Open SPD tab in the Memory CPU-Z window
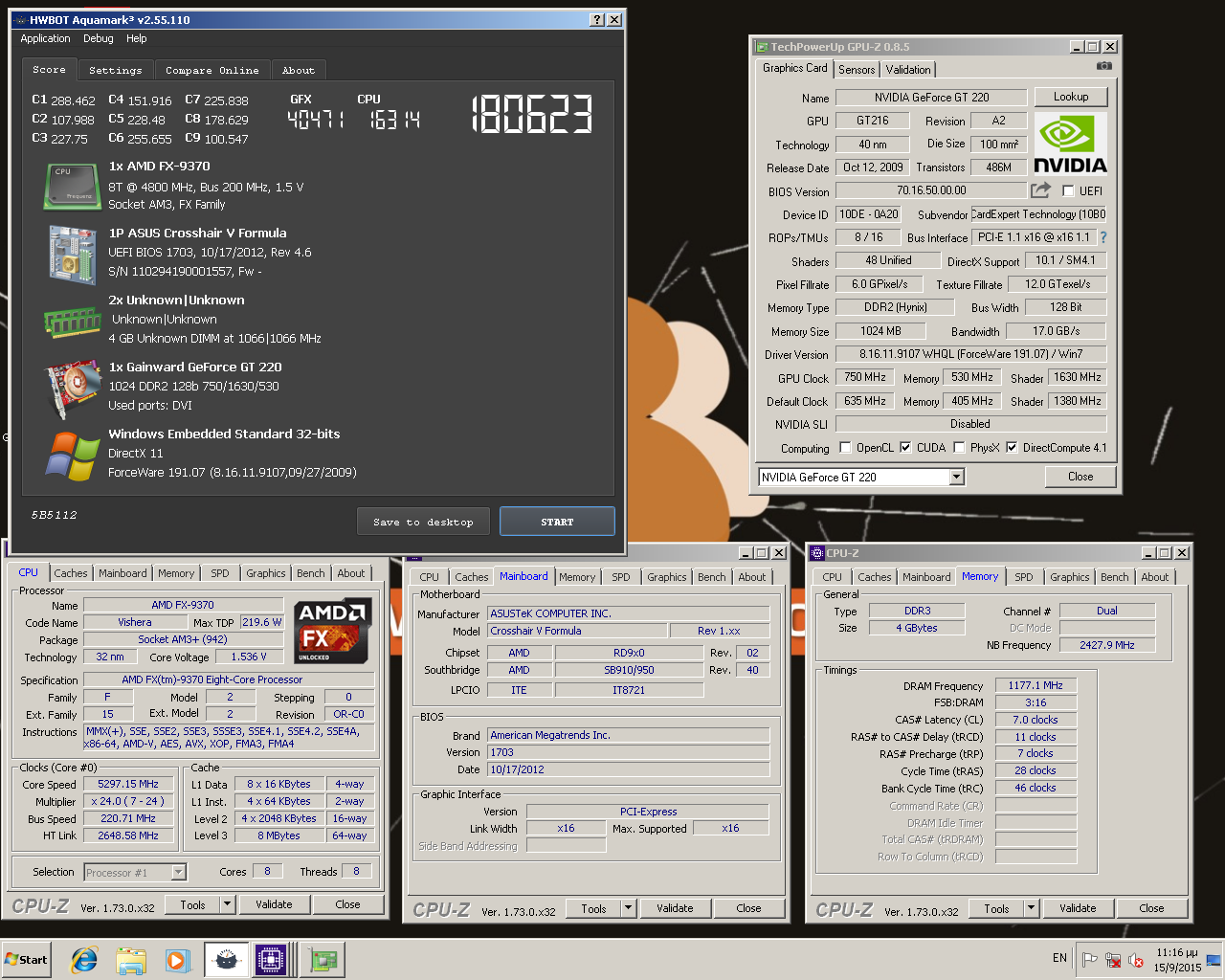The height and width of the screenshot is (980, 1225). (1023, 577)
